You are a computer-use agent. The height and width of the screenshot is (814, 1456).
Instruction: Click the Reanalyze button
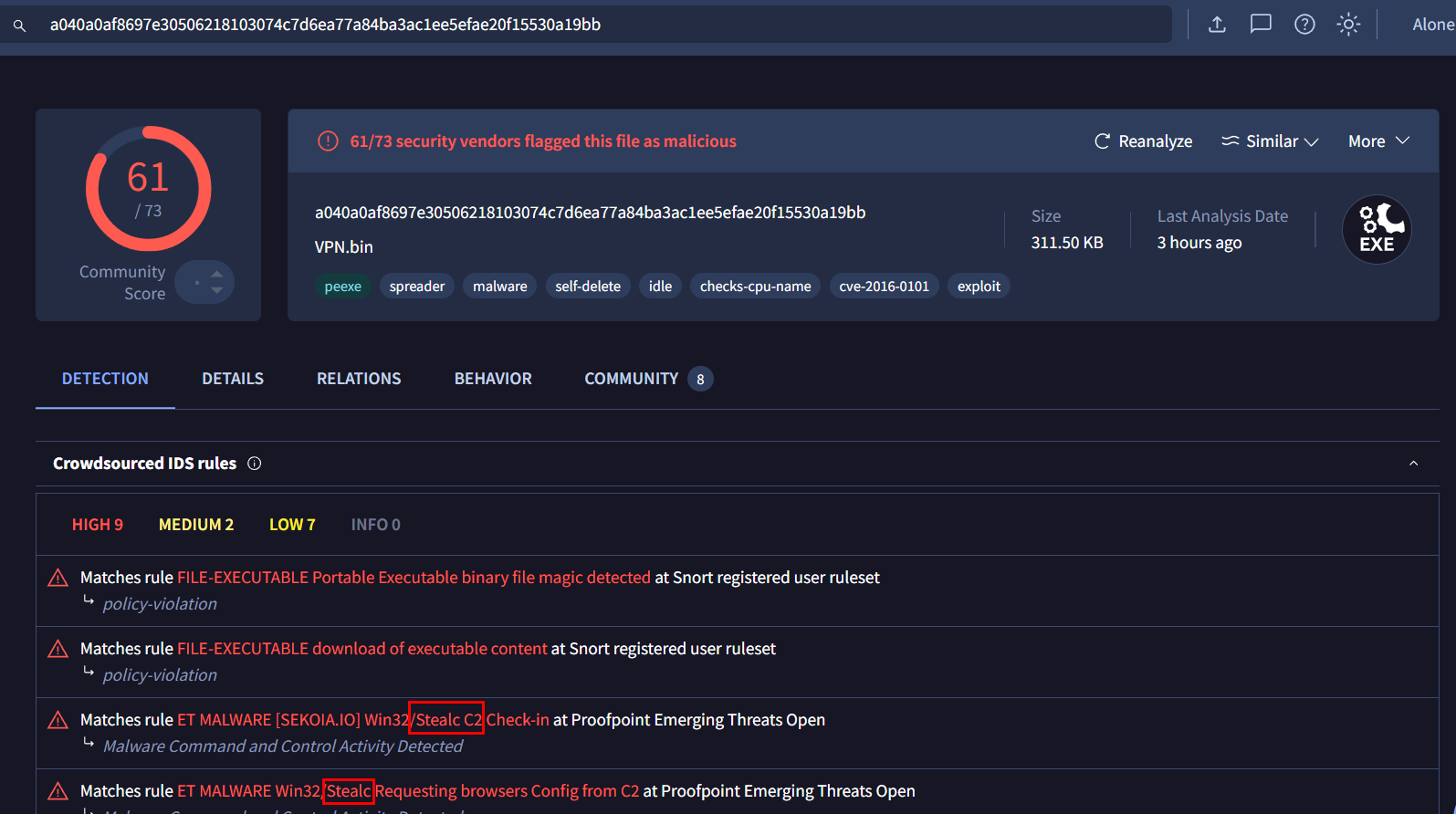coord(1143,141)
